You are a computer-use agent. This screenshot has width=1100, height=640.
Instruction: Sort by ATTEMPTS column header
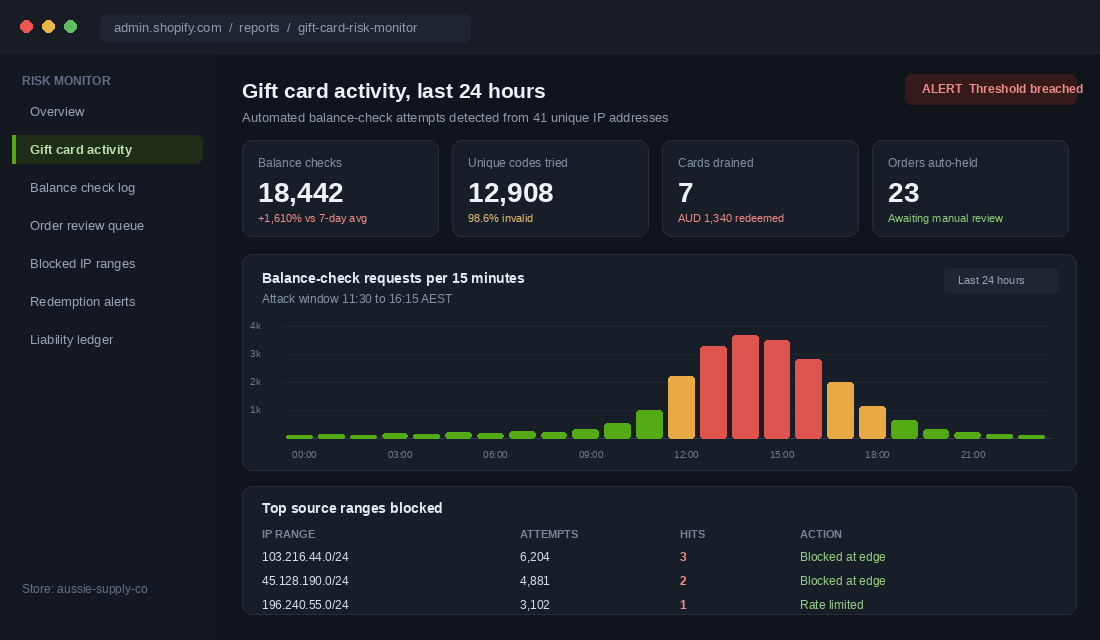[x=549, y=534]
